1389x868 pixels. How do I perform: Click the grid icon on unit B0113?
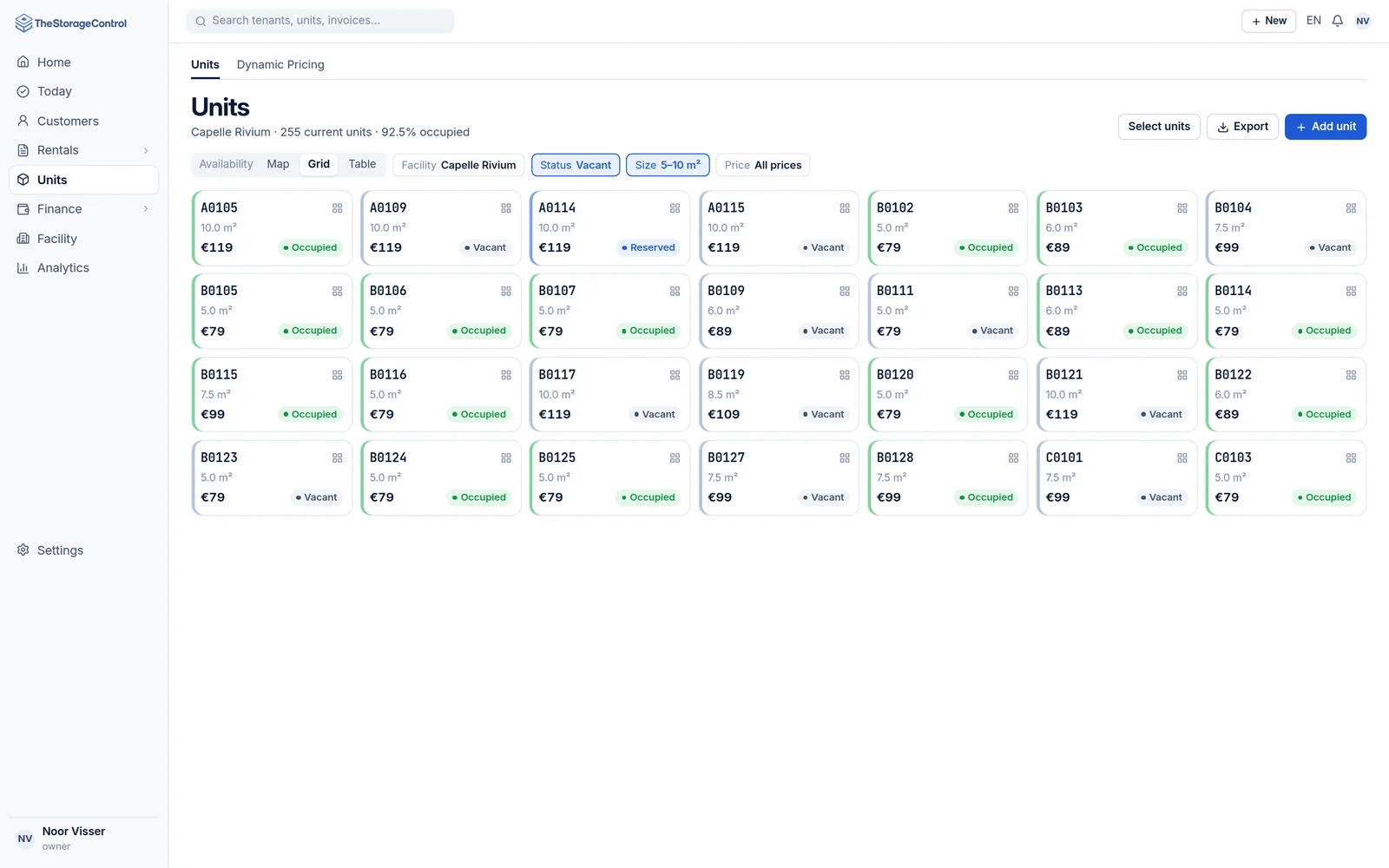point(1182,292)
